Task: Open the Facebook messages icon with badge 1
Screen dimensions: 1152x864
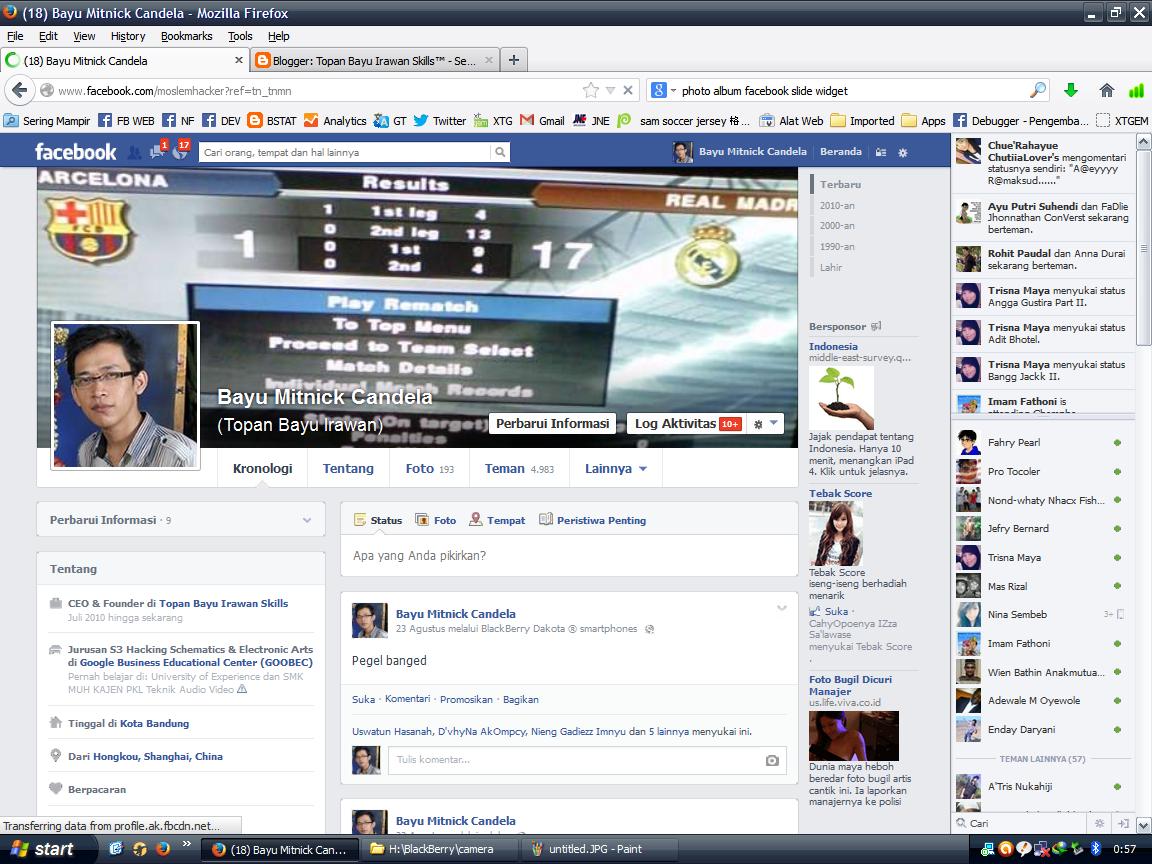Action: click(x=158, y=151)
